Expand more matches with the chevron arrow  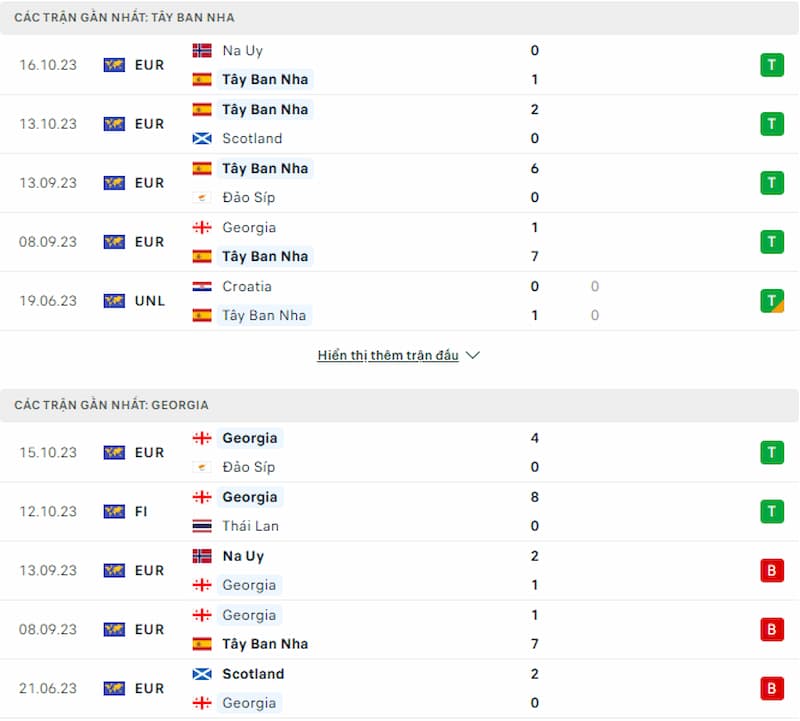click(x=473, y=355)
